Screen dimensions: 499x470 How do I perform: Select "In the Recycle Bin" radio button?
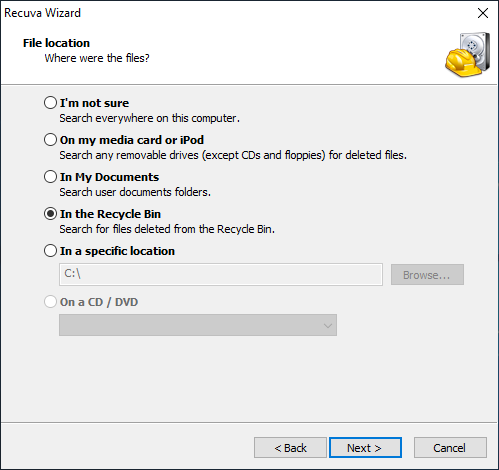(x=50, y=214)
